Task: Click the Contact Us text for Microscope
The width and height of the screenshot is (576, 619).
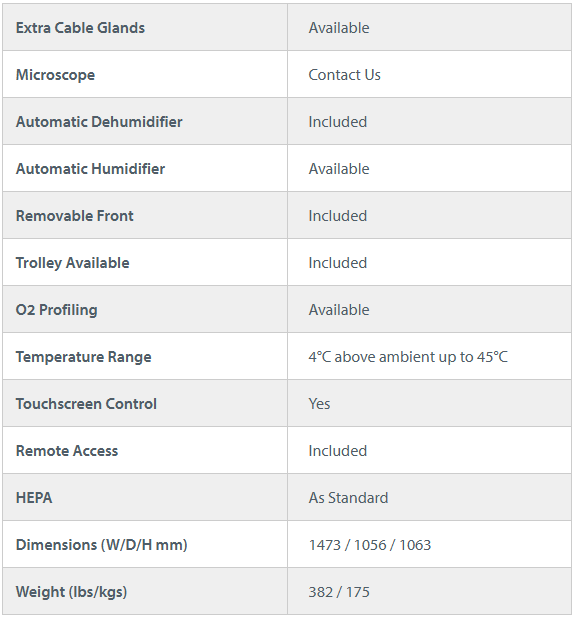Action: [x=344, y=75]
